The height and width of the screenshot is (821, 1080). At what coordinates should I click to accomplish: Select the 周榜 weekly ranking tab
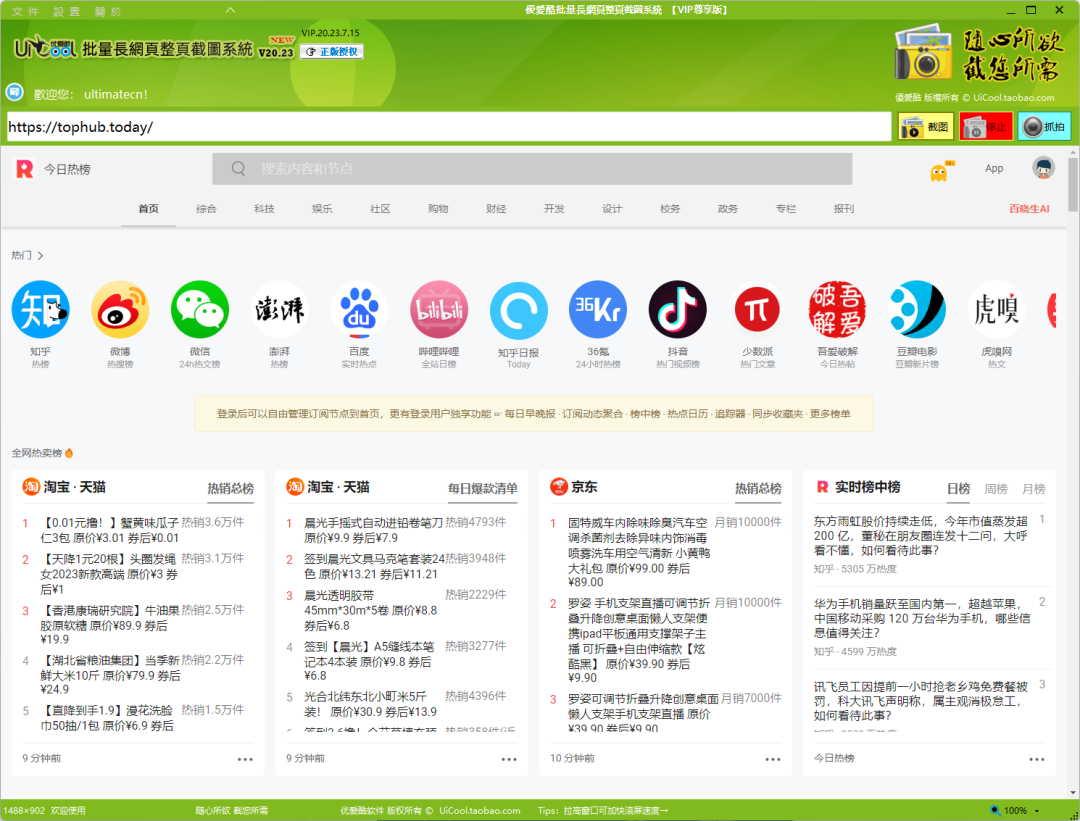click(996, 489)
